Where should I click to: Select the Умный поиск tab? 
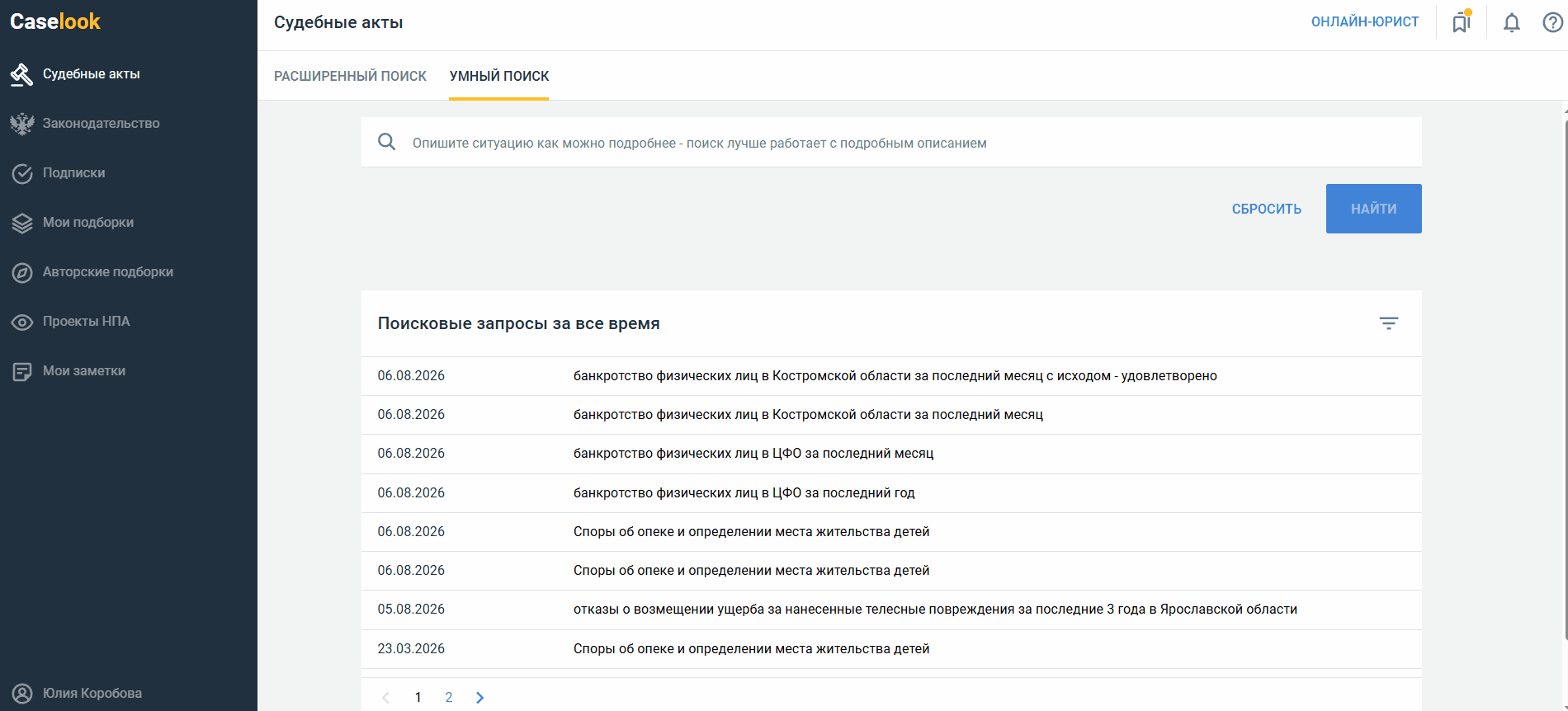tap(499, 76)
